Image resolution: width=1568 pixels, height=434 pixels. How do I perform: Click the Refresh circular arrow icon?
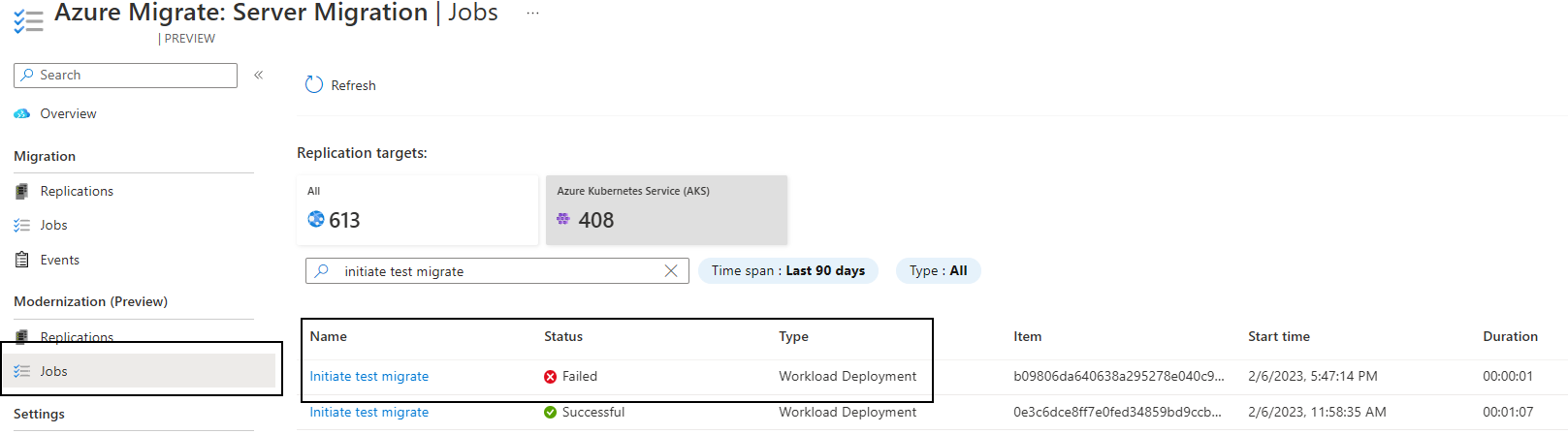click(x=313, y=84)
